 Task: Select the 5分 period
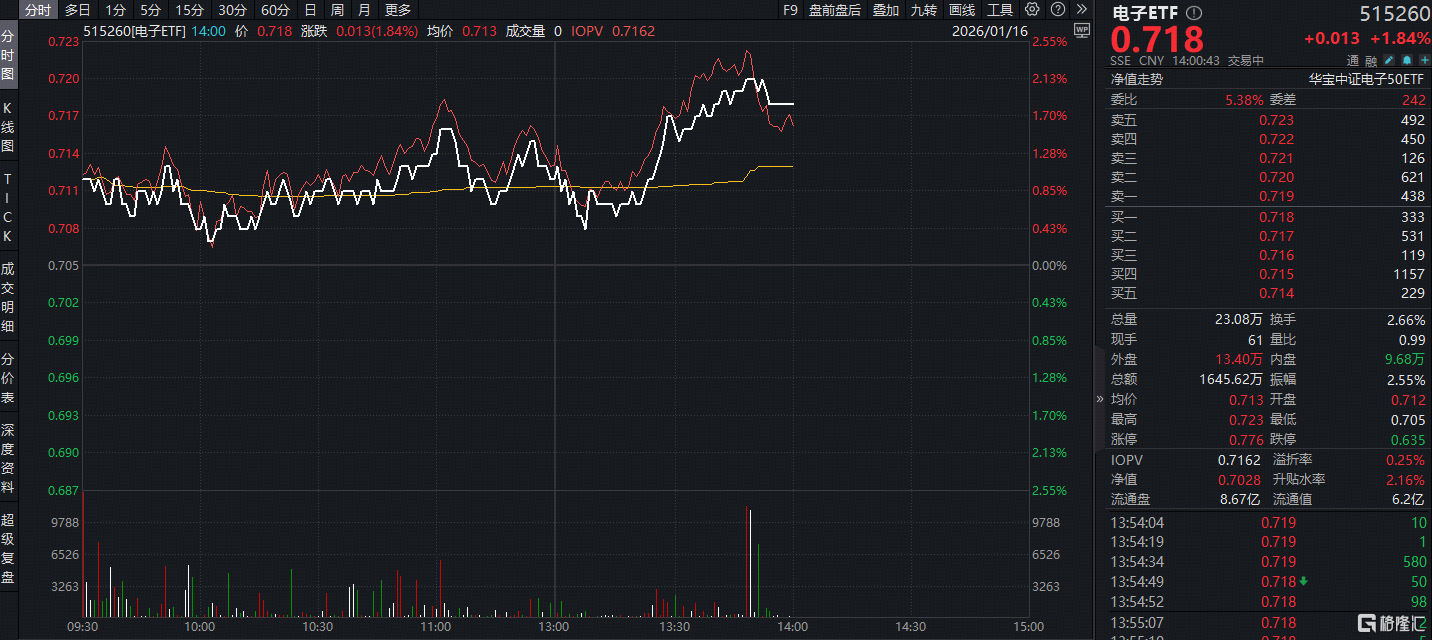[150, 10]
